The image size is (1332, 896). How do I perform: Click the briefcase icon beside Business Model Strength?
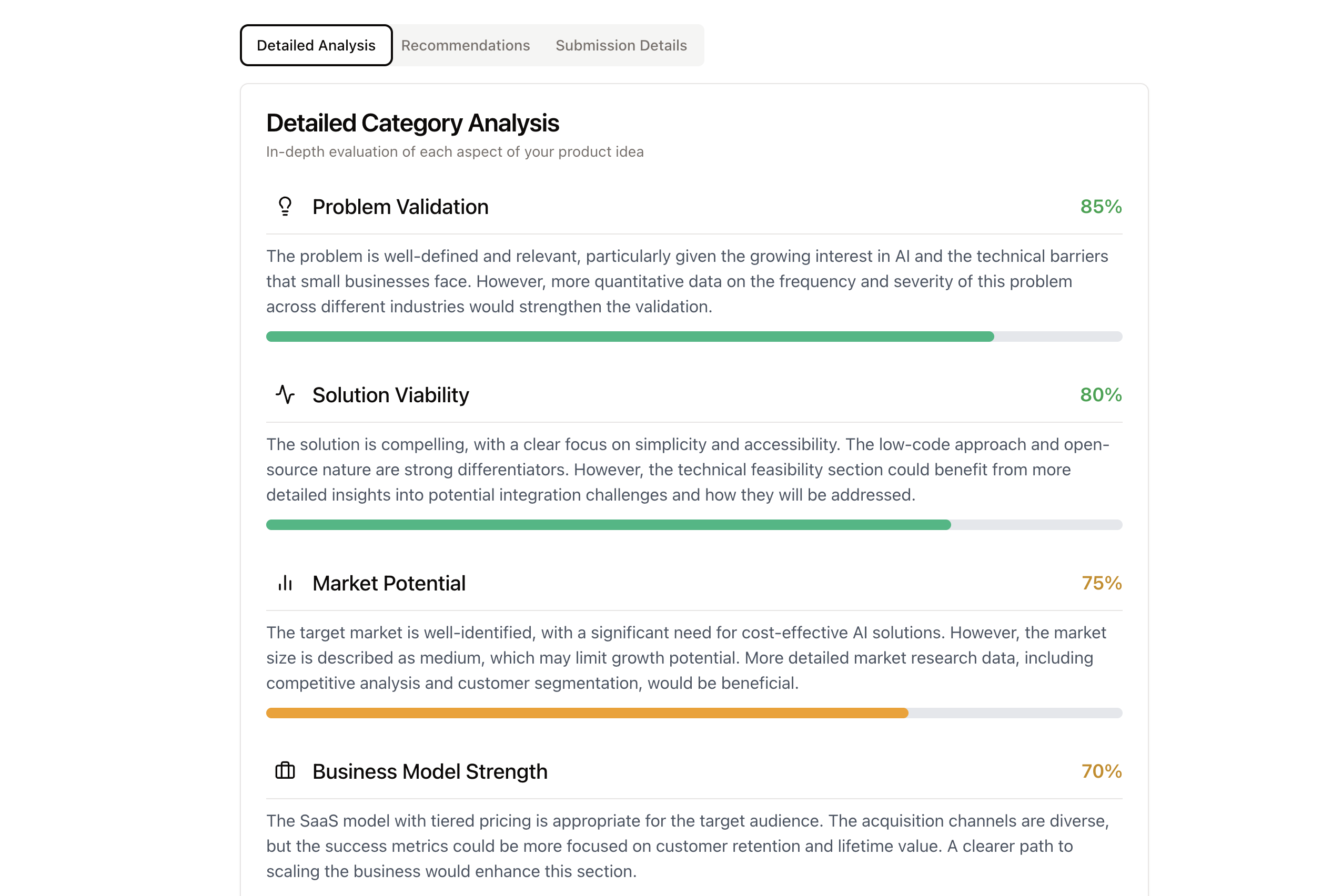(x=285, y=771)
